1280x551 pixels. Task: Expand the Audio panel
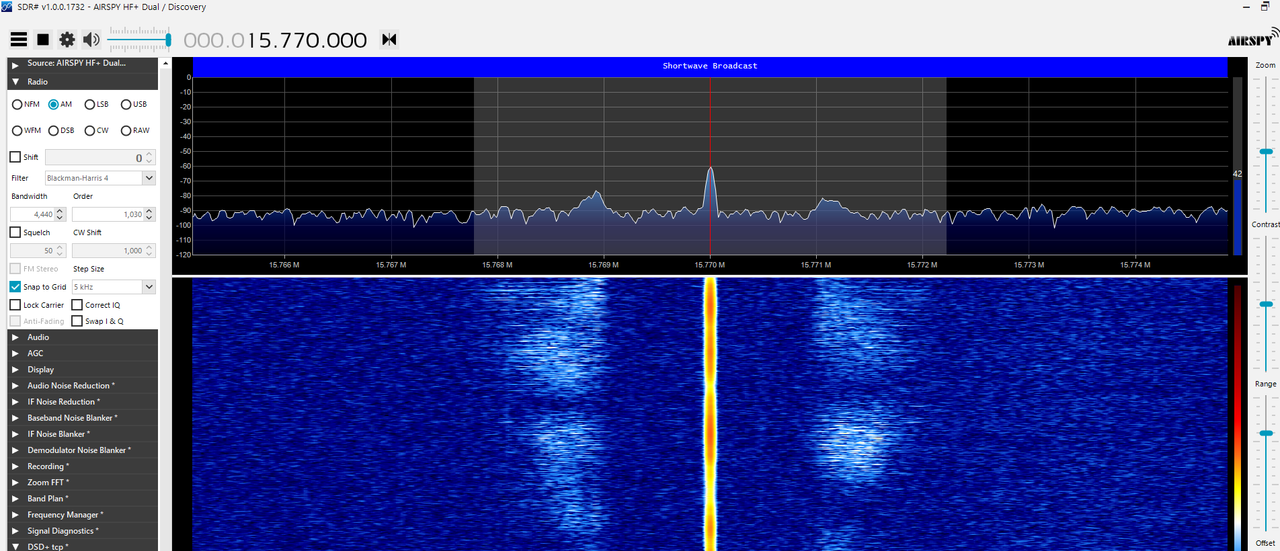tap(83, 337)
